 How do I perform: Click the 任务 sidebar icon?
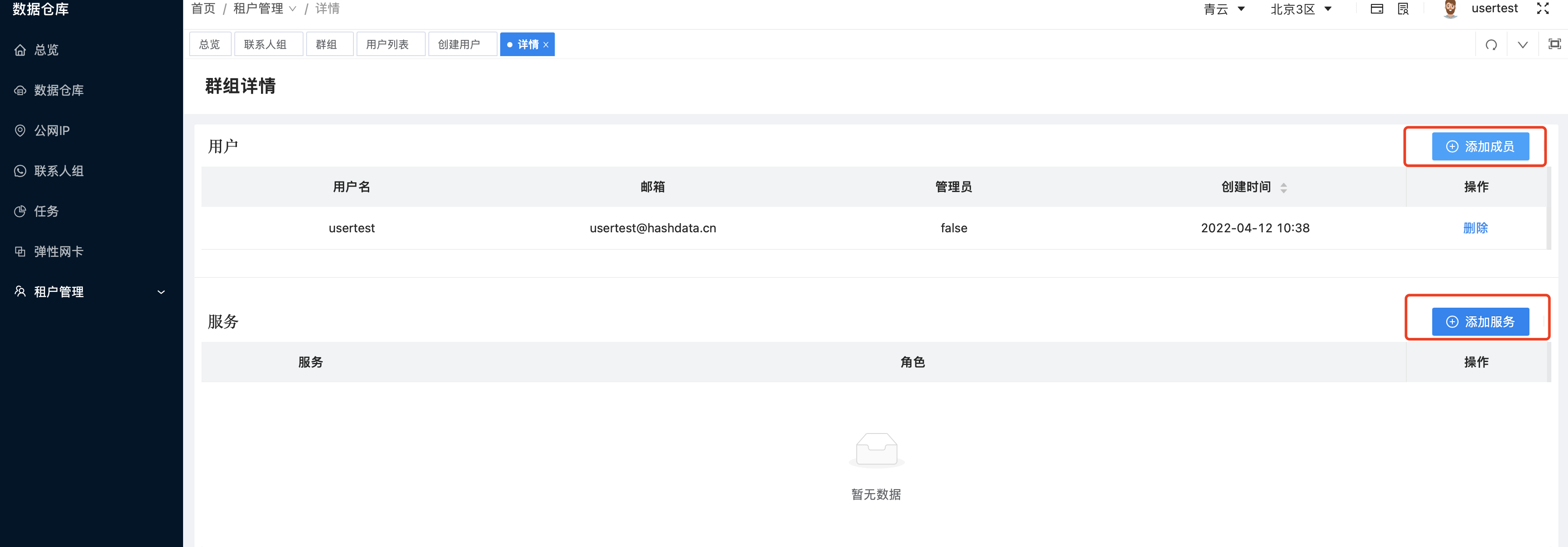20,211
